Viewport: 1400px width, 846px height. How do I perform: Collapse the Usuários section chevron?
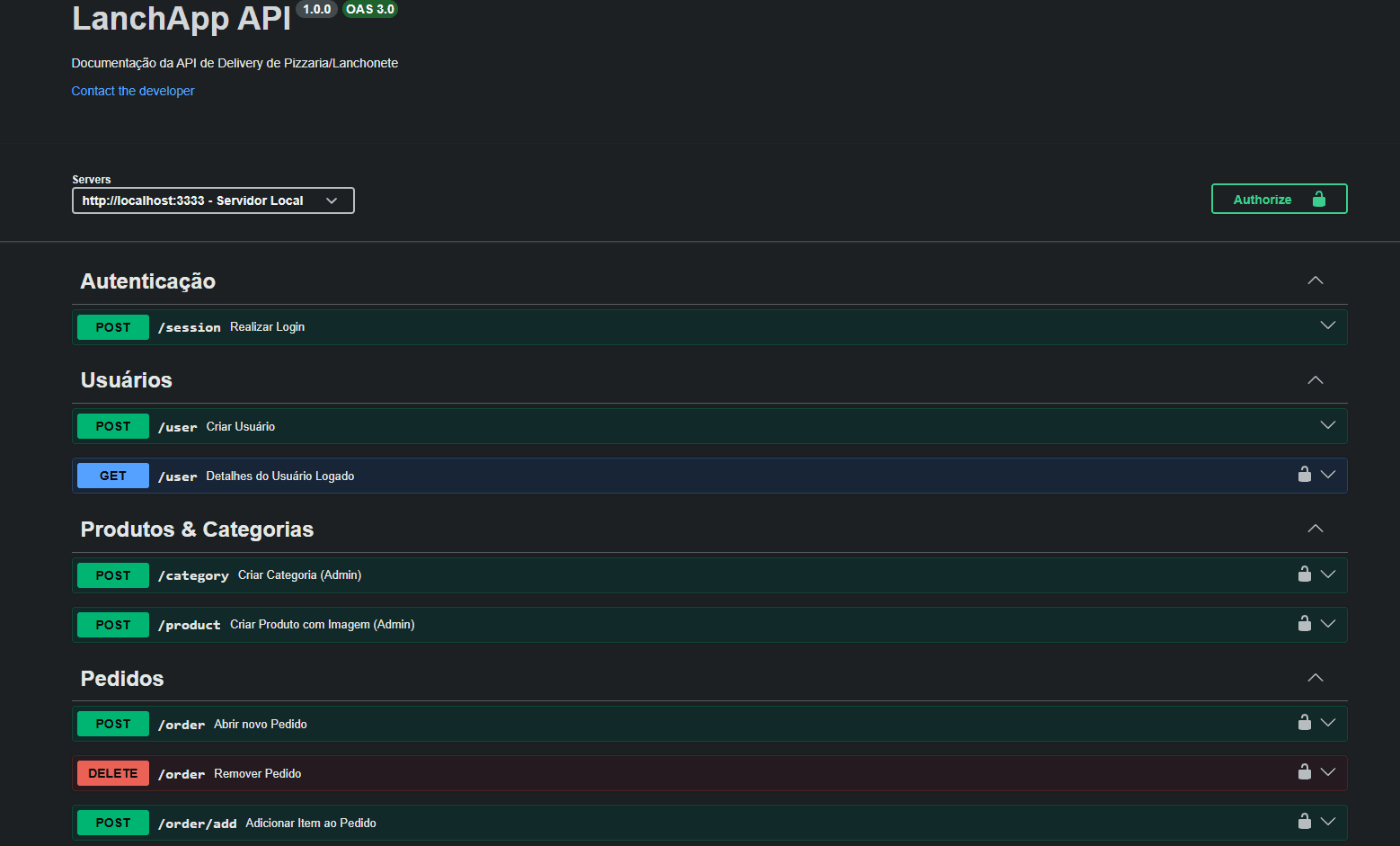1315,380
